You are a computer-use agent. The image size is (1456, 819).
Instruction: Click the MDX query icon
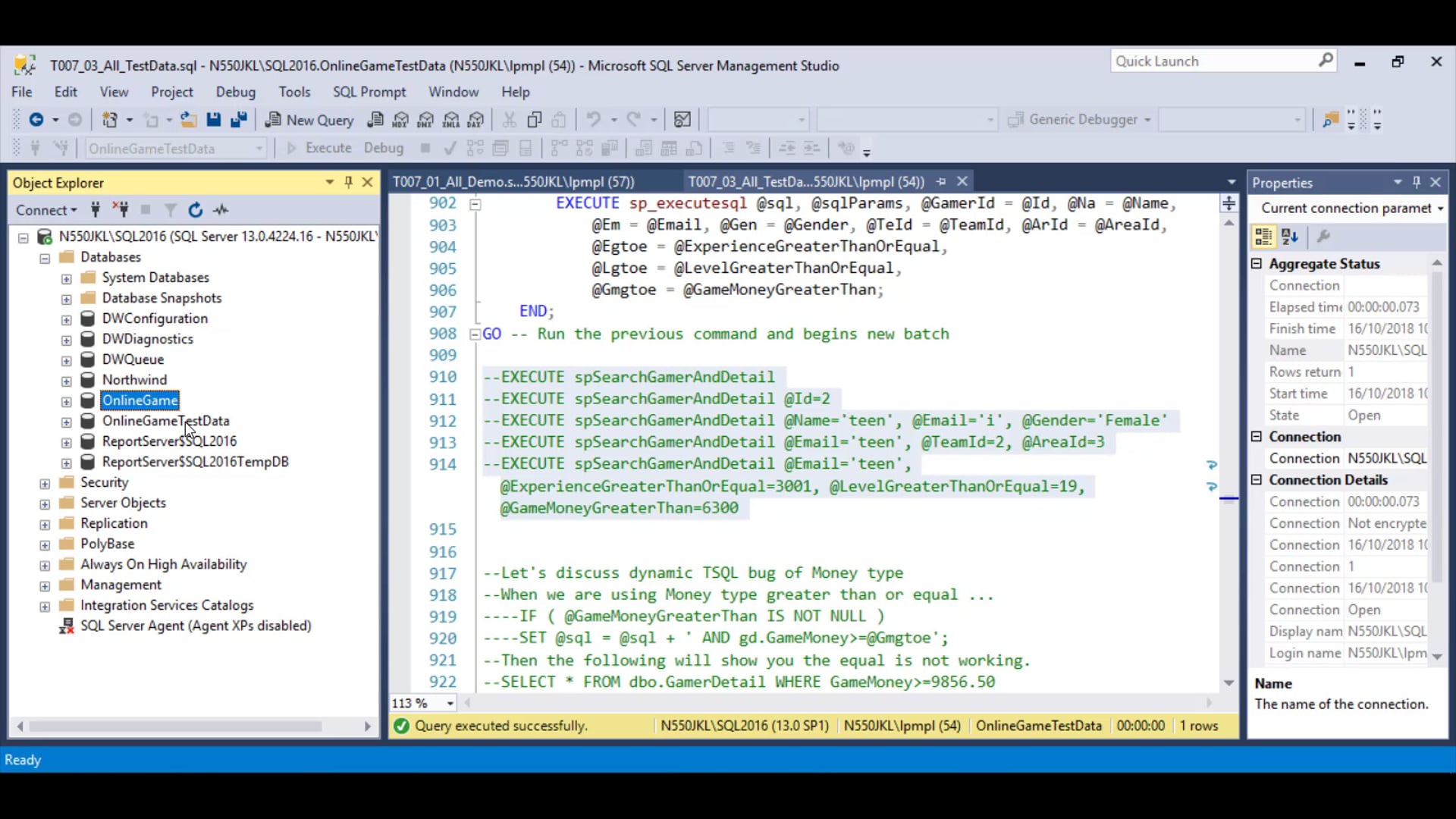pyautogui.click(x=400, y=120)
